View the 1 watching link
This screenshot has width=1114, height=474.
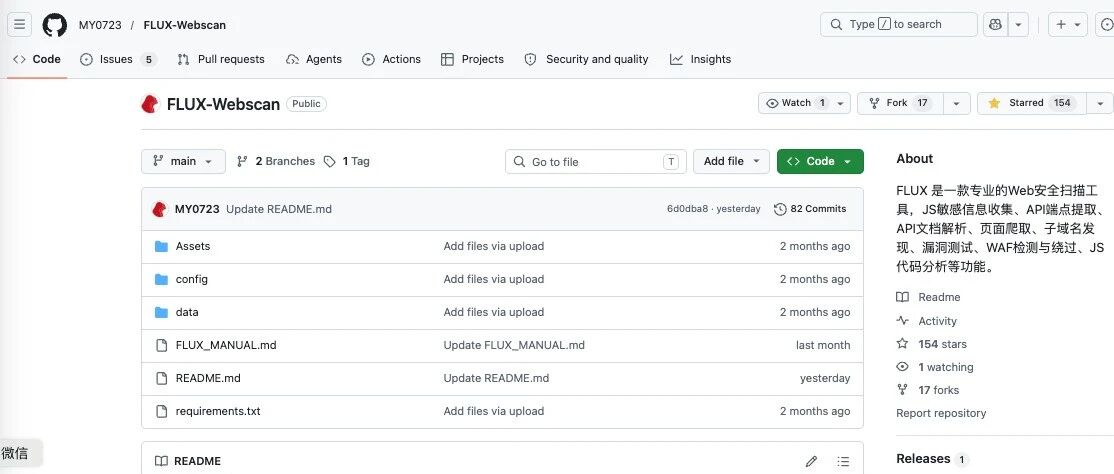coord(935,367)
